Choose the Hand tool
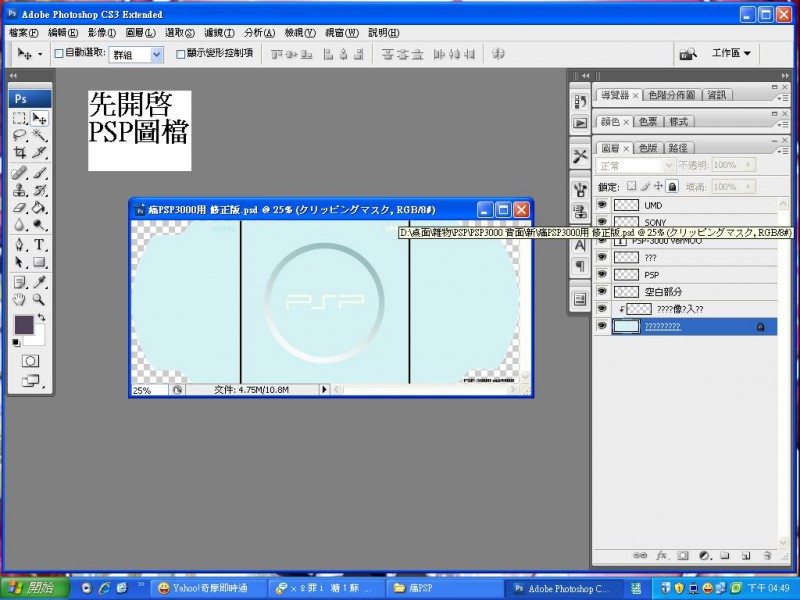Viewport: 800px width, 600px height. 19,299
